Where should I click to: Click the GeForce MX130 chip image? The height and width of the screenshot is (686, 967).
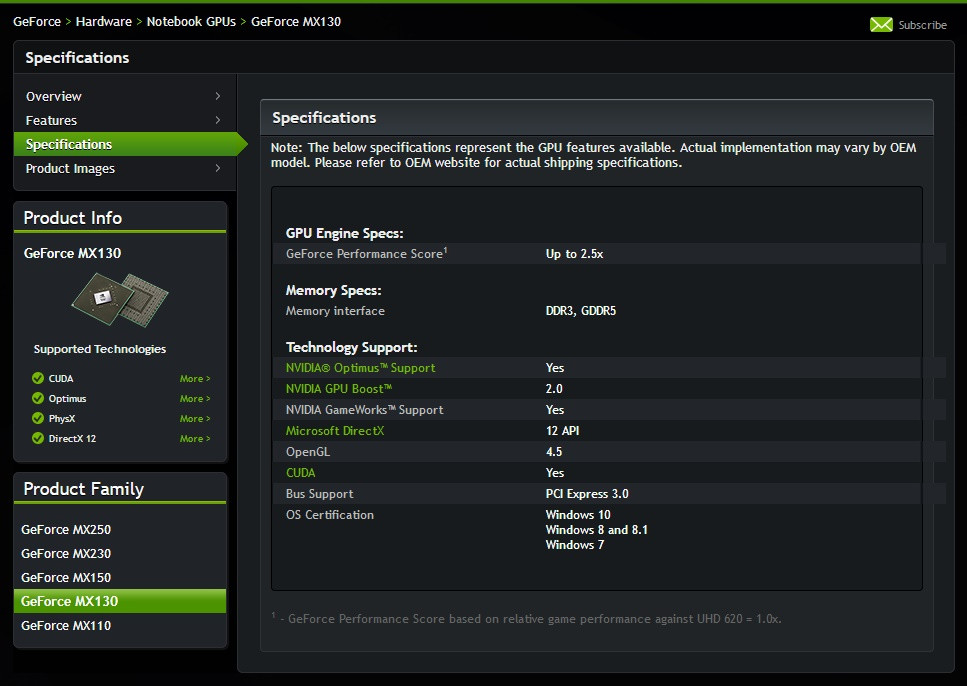(x=120, y=298)
